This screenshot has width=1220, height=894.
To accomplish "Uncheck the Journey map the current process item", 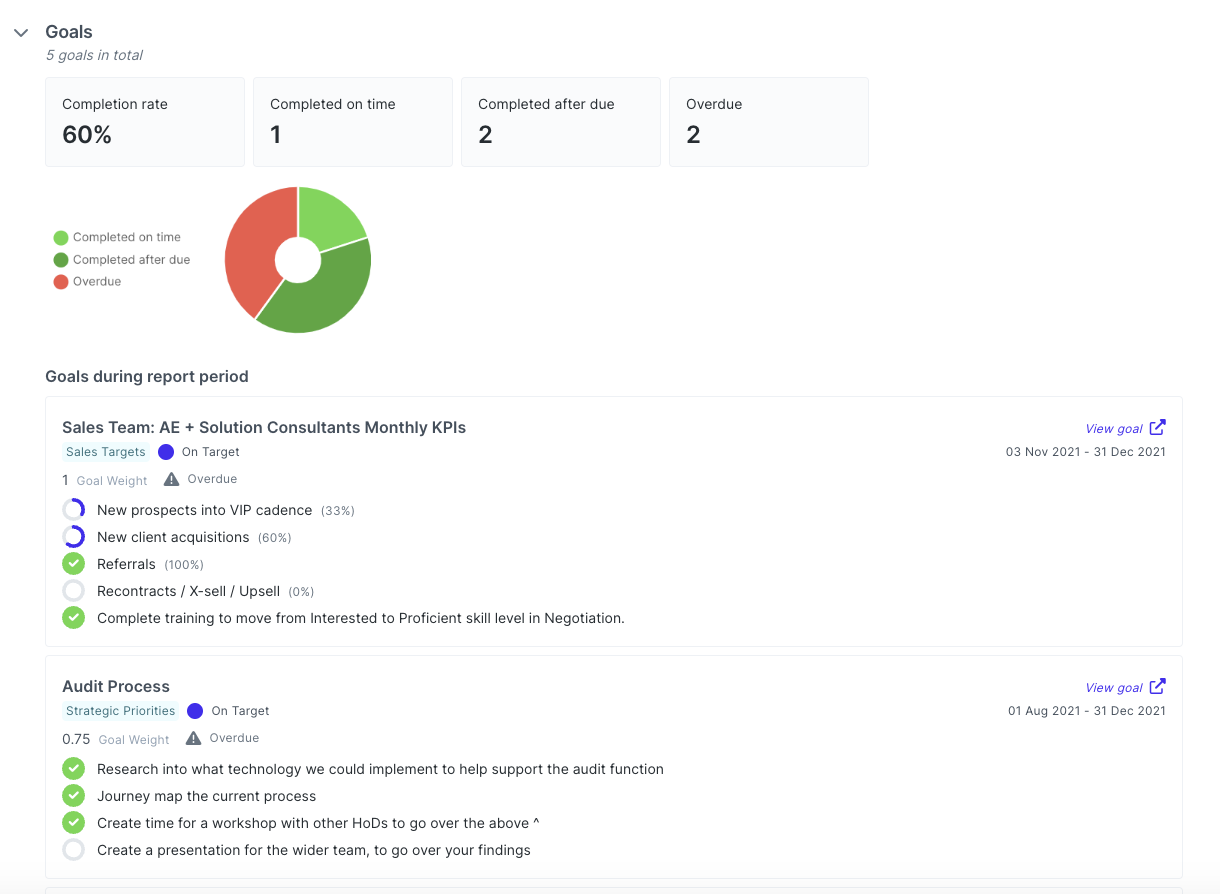I will point(73,796).
